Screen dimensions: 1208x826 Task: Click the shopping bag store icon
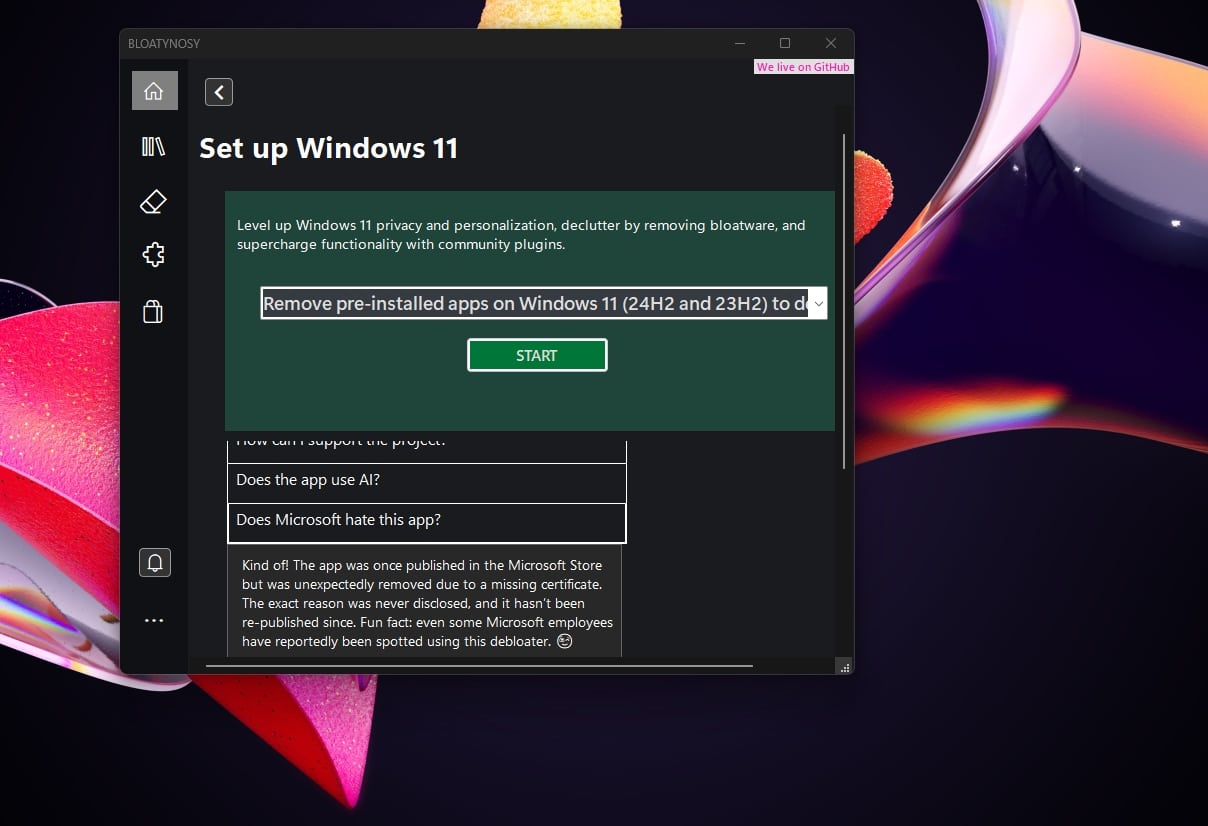153,312
